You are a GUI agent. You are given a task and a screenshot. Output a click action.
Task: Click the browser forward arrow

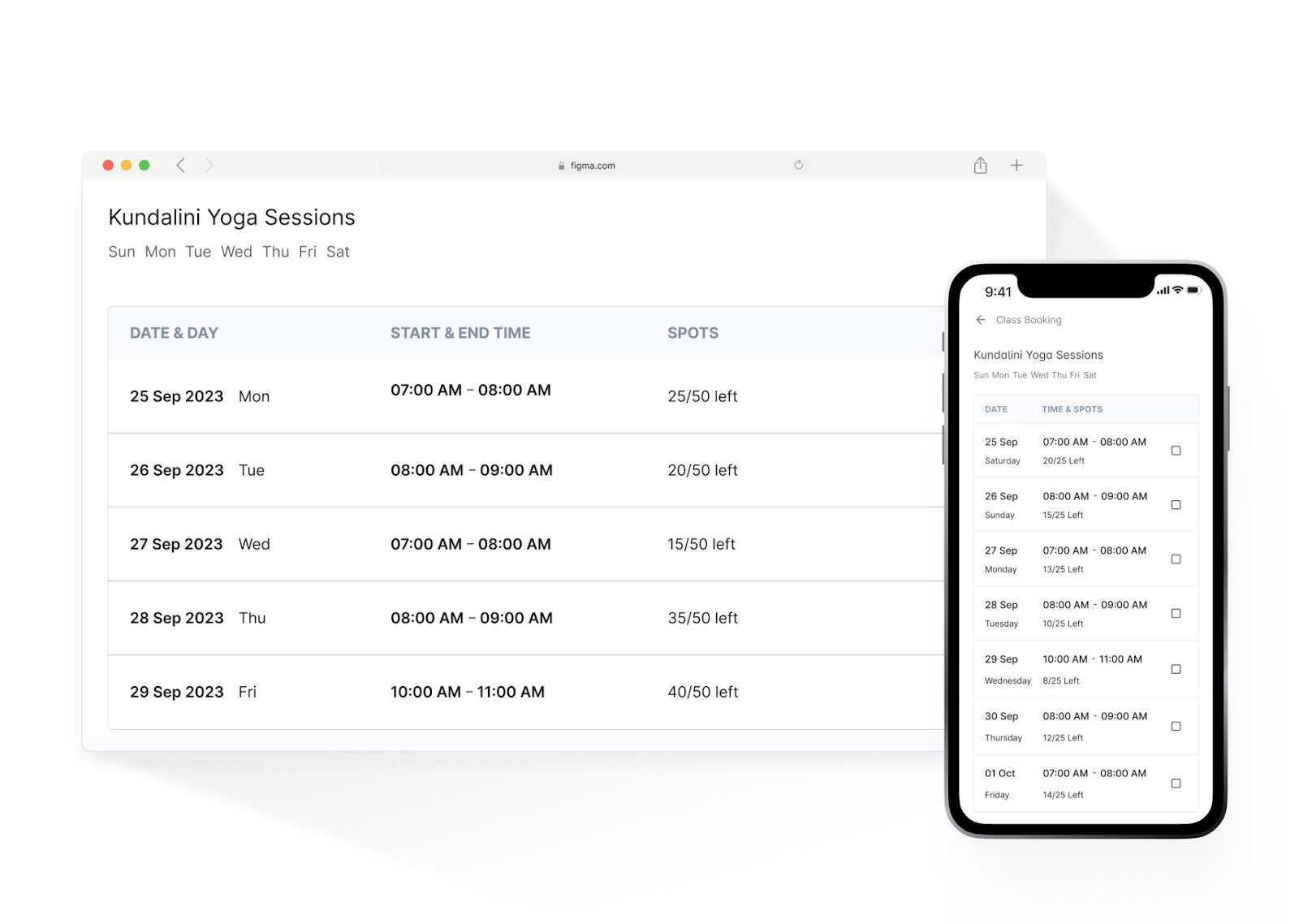click(x=209, y=165)
